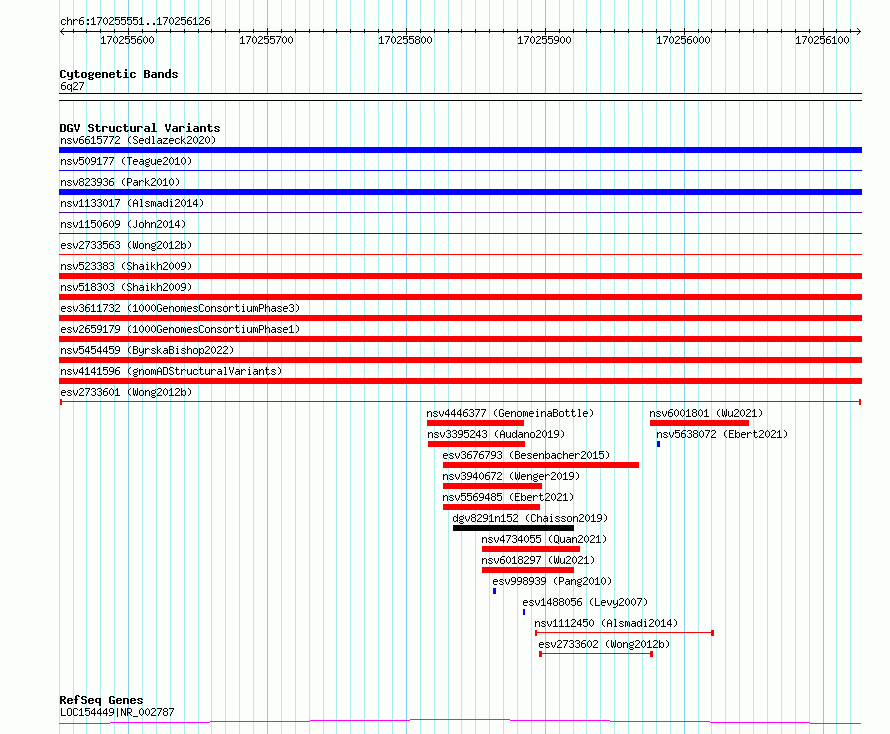Click the small blue nsv5638072 marker

[x=658, y=444]
